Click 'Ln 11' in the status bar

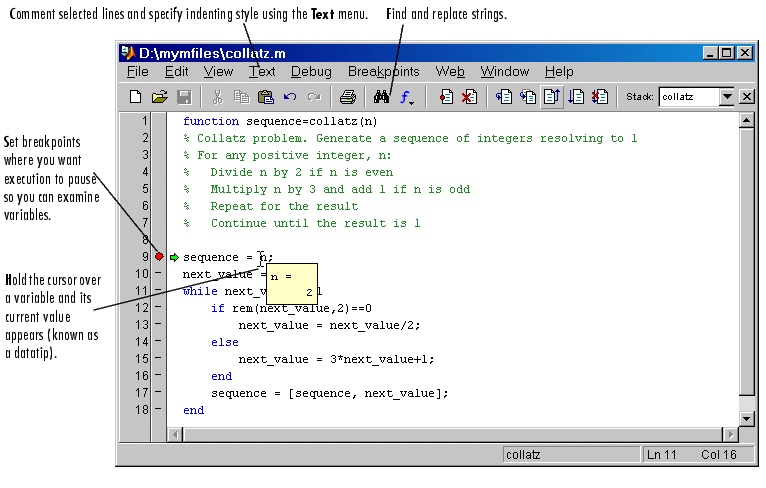[661, 455]
